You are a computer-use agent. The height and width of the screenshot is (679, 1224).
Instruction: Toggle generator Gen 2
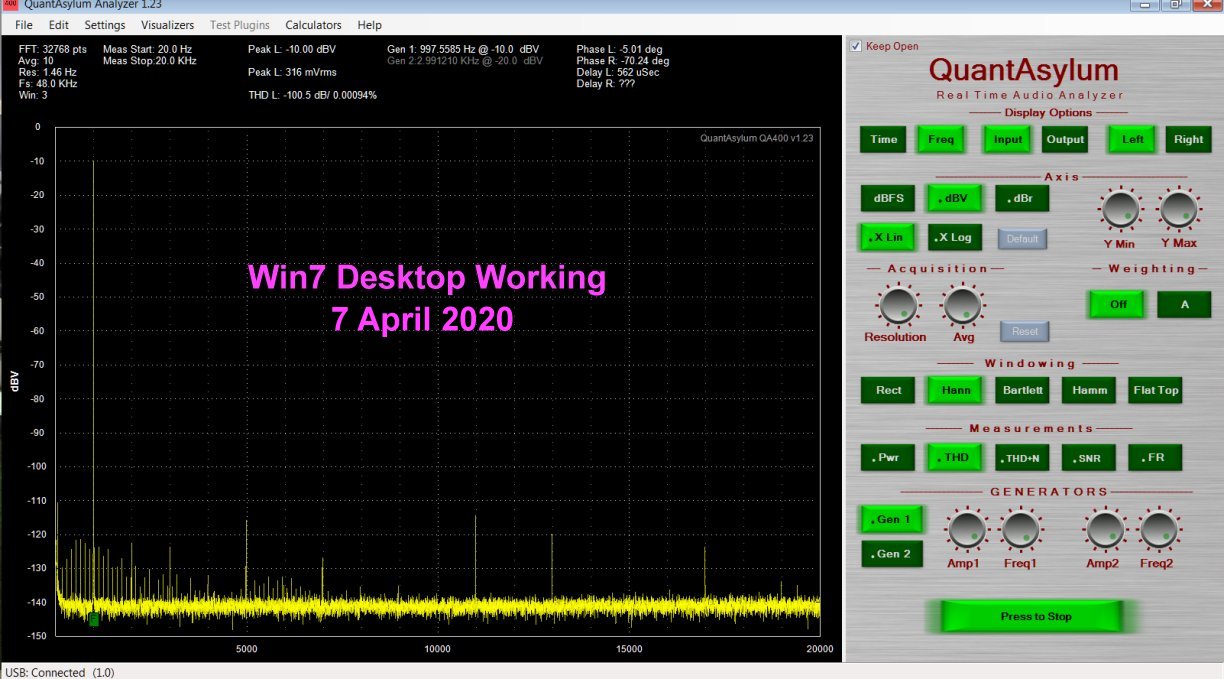coord(892,554)
